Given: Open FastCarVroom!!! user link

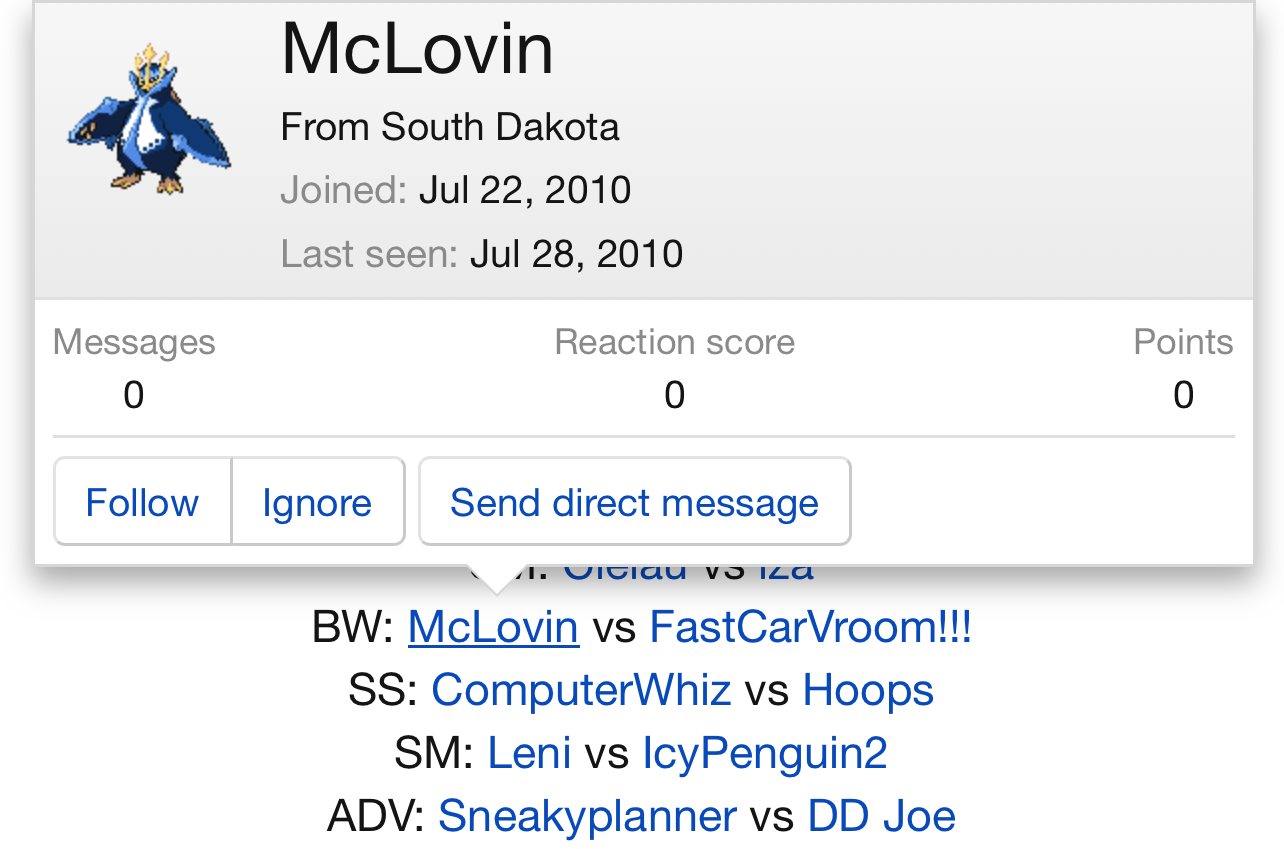Looking at the screenshot, I should point(810,628).
